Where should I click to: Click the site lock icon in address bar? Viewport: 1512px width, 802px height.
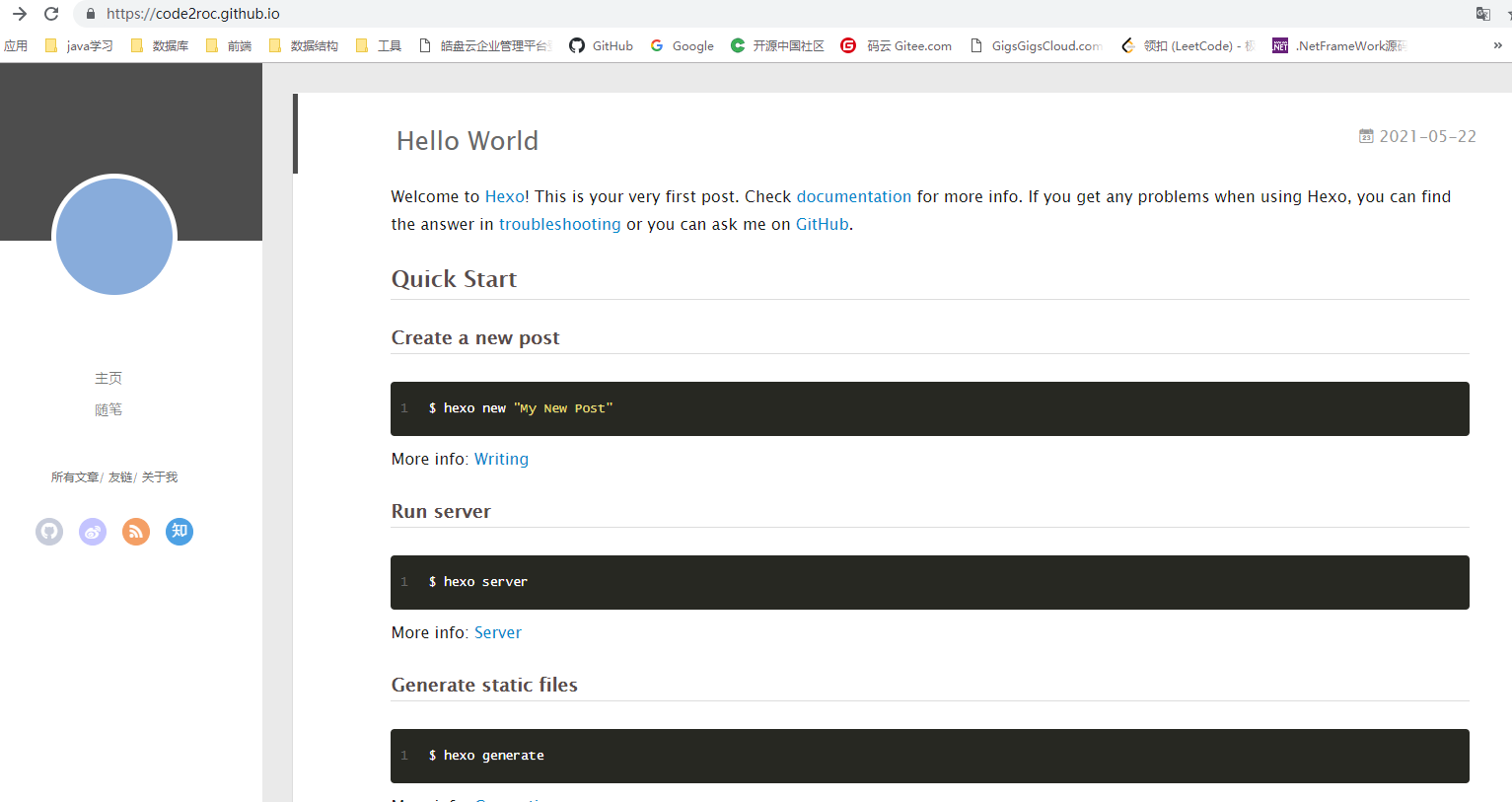pyautogui.click(x=91, y=14)
